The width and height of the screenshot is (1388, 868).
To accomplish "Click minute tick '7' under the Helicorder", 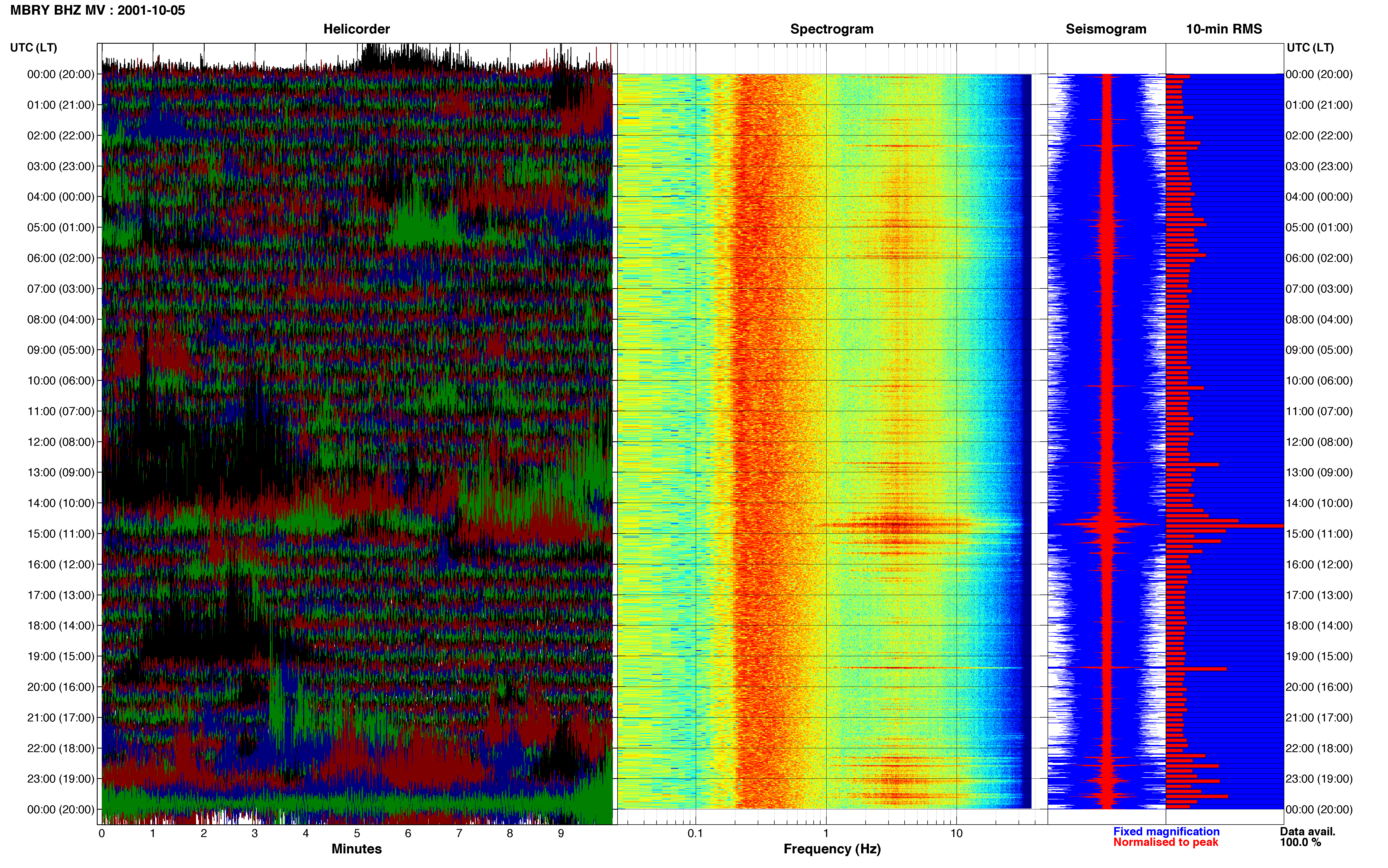I will click(x=459, y=833).
